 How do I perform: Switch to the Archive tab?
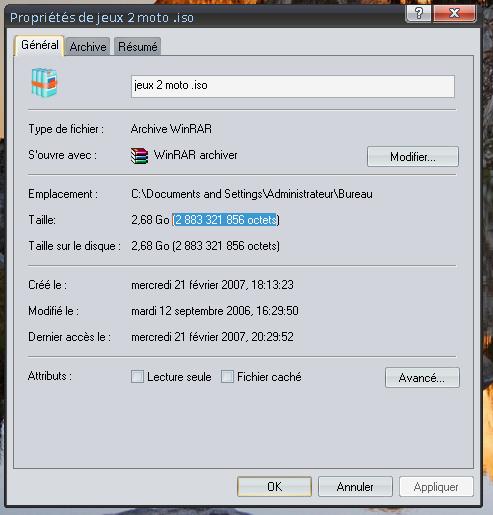click(88, 47)
